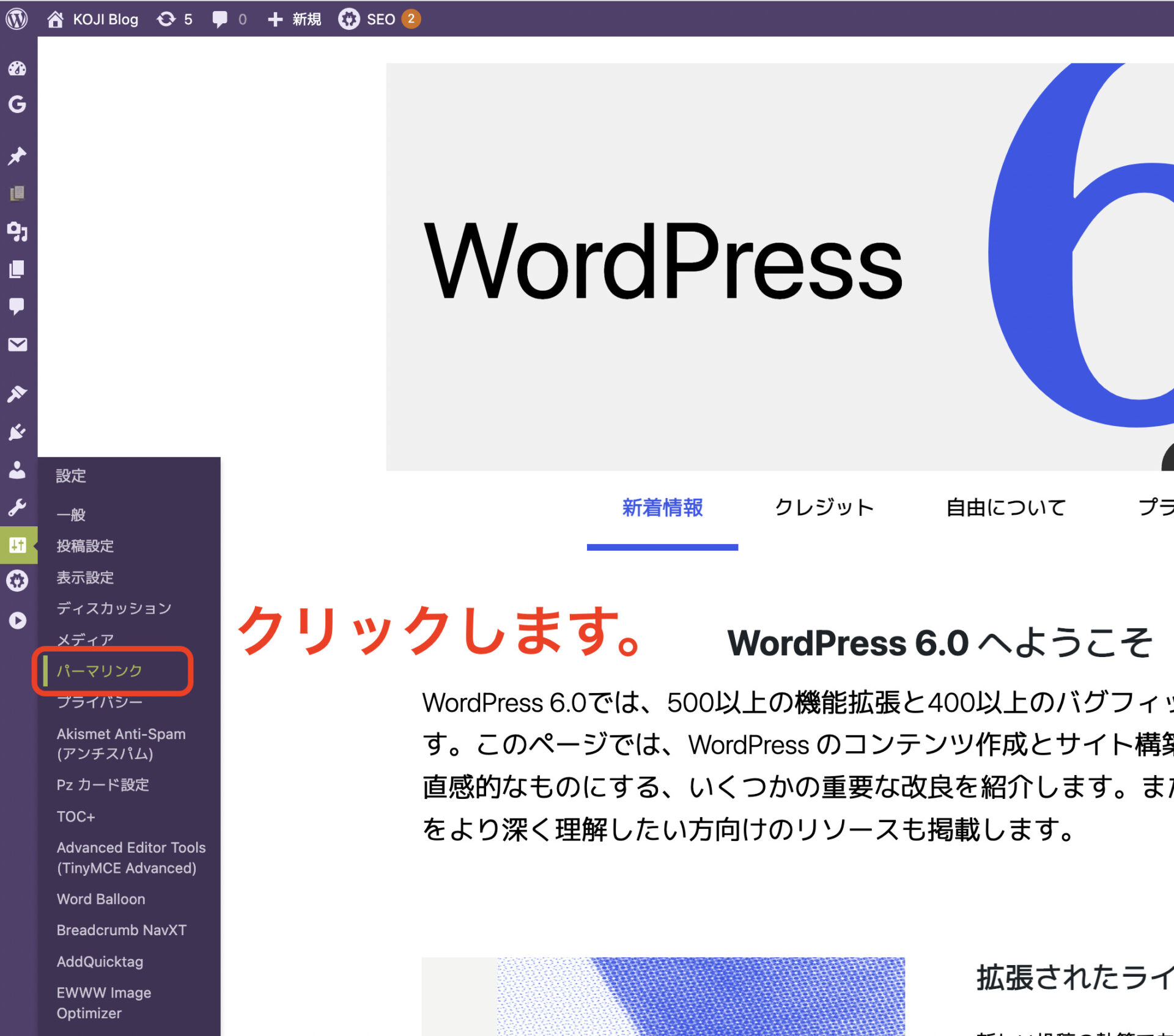
Task: Open the updates icon showing 5
Action: 174,19
